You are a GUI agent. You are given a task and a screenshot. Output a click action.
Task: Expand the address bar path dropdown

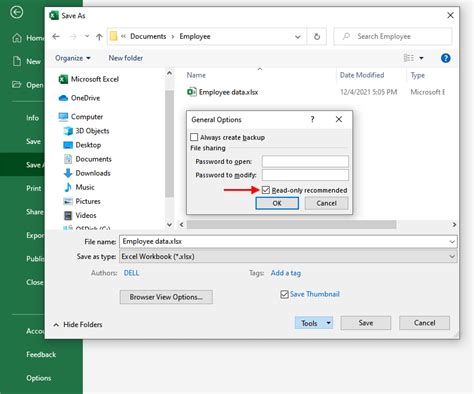pyautogui.click(x=298, y=37)
